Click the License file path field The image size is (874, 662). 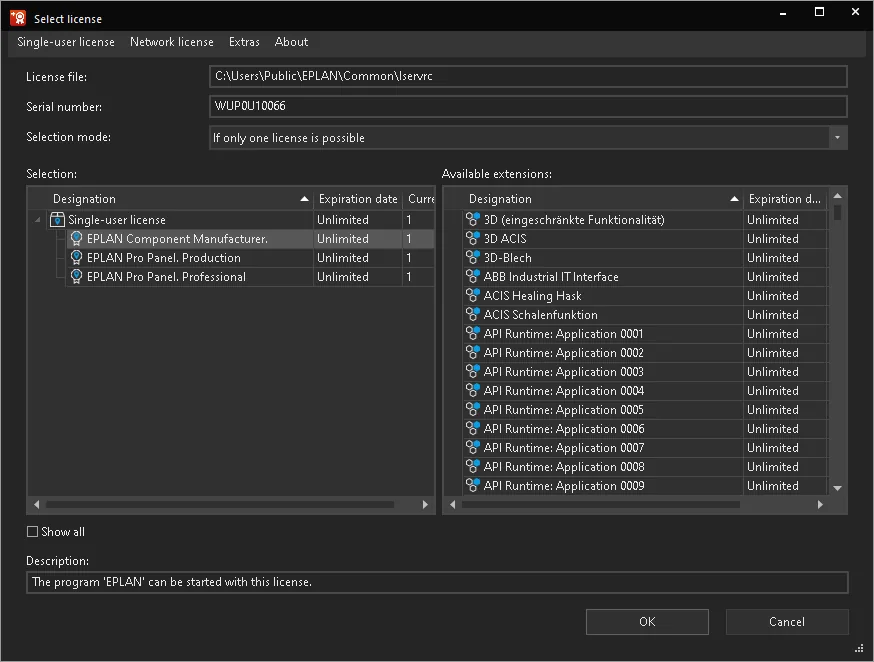coord(528,76)
